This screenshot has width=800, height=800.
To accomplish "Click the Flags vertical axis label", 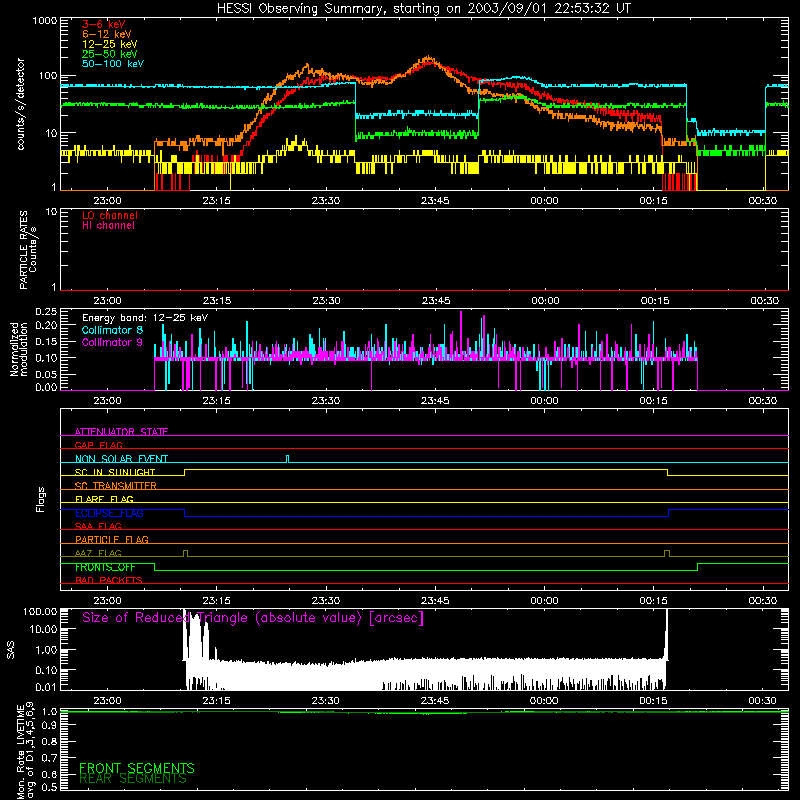I will tap(40, 499).
